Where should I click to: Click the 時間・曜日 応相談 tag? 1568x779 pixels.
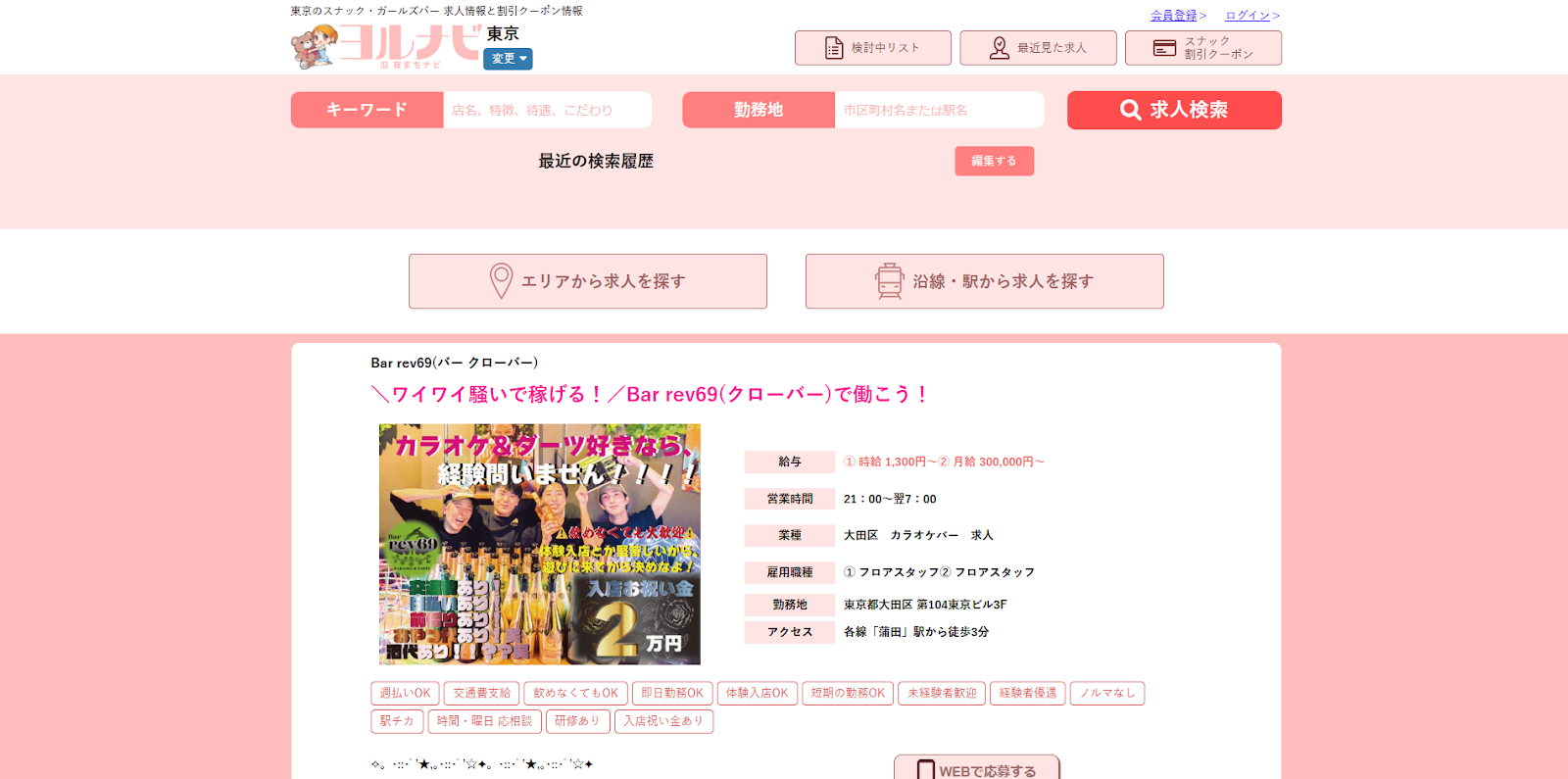(484, 721)
